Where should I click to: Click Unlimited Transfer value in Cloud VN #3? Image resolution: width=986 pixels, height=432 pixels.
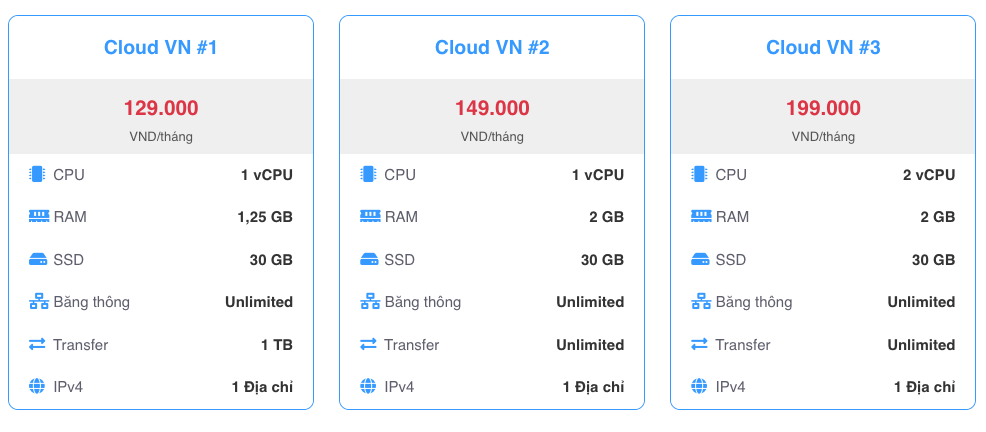(922, 345)
